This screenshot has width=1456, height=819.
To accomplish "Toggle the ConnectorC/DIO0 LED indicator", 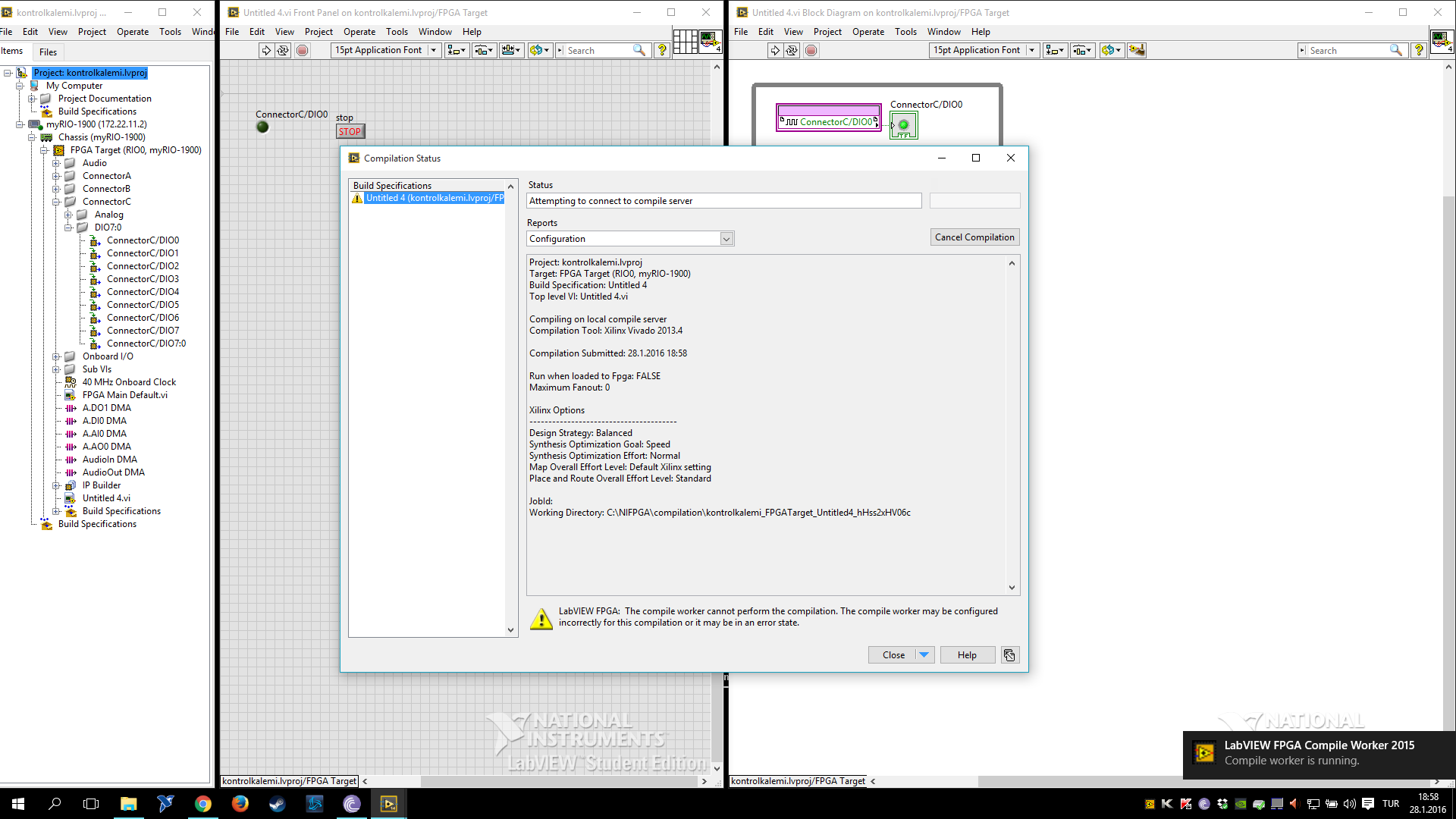I will click(263, 127).
